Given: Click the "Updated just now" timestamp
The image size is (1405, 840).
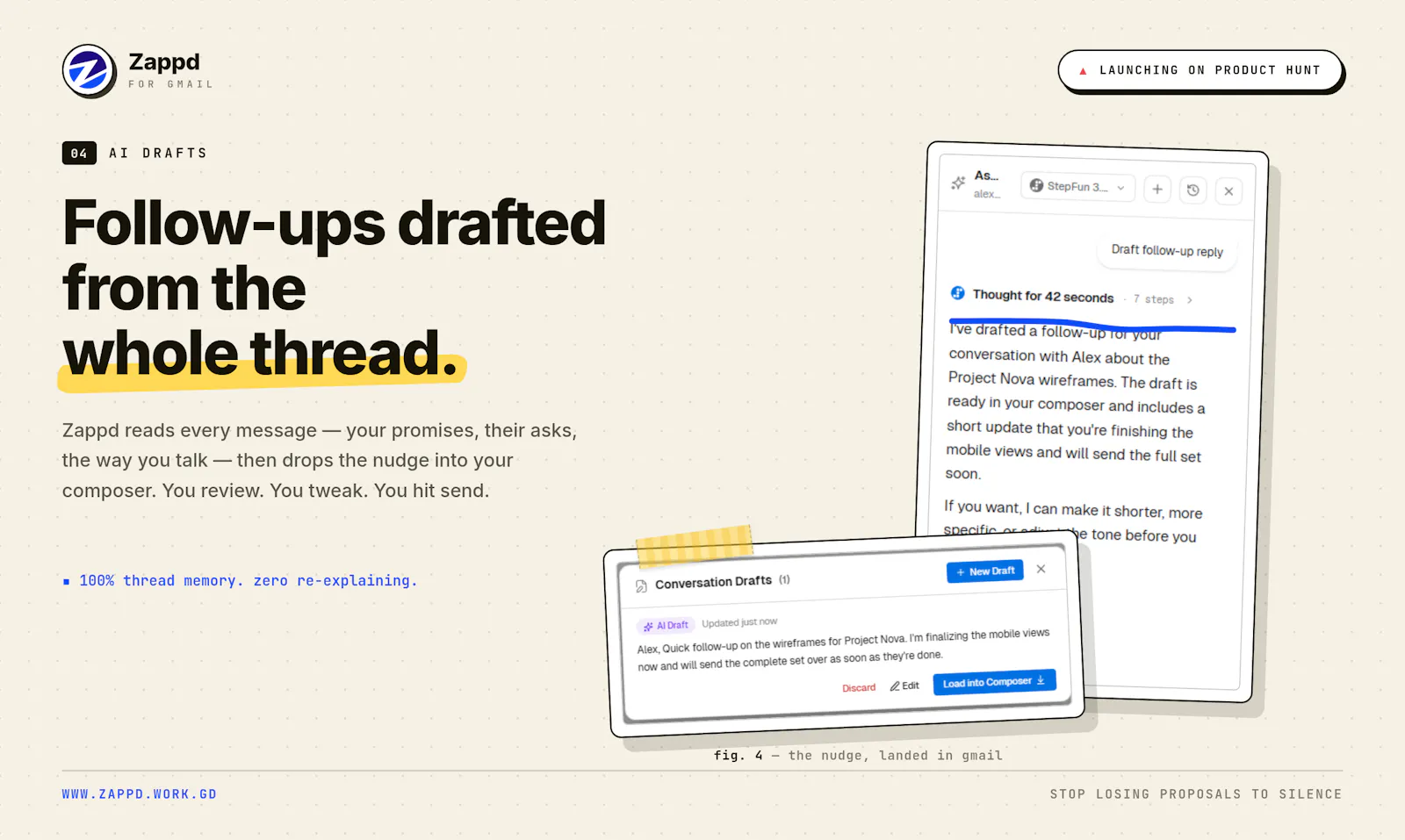Looking at the screenshot, I should tap(739, 622).
